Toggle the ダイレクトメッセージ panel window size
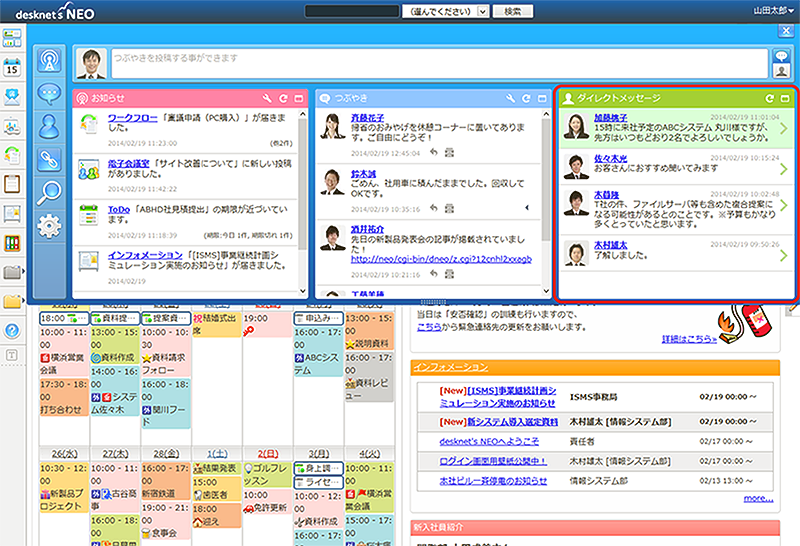The height and width of the screenshot is (546, 800). (785, 99)
